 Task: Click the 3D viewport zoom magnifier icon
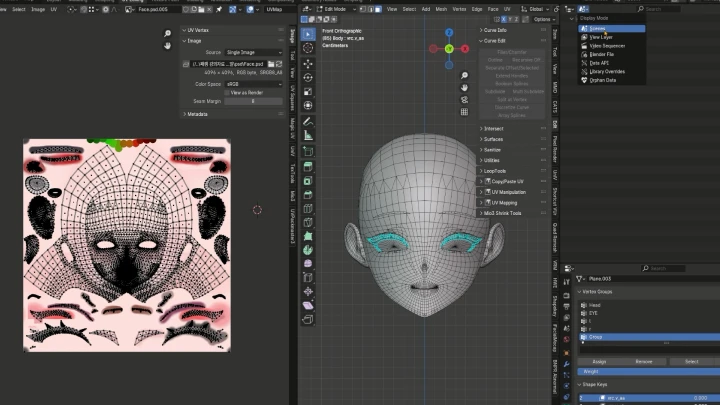464,75
